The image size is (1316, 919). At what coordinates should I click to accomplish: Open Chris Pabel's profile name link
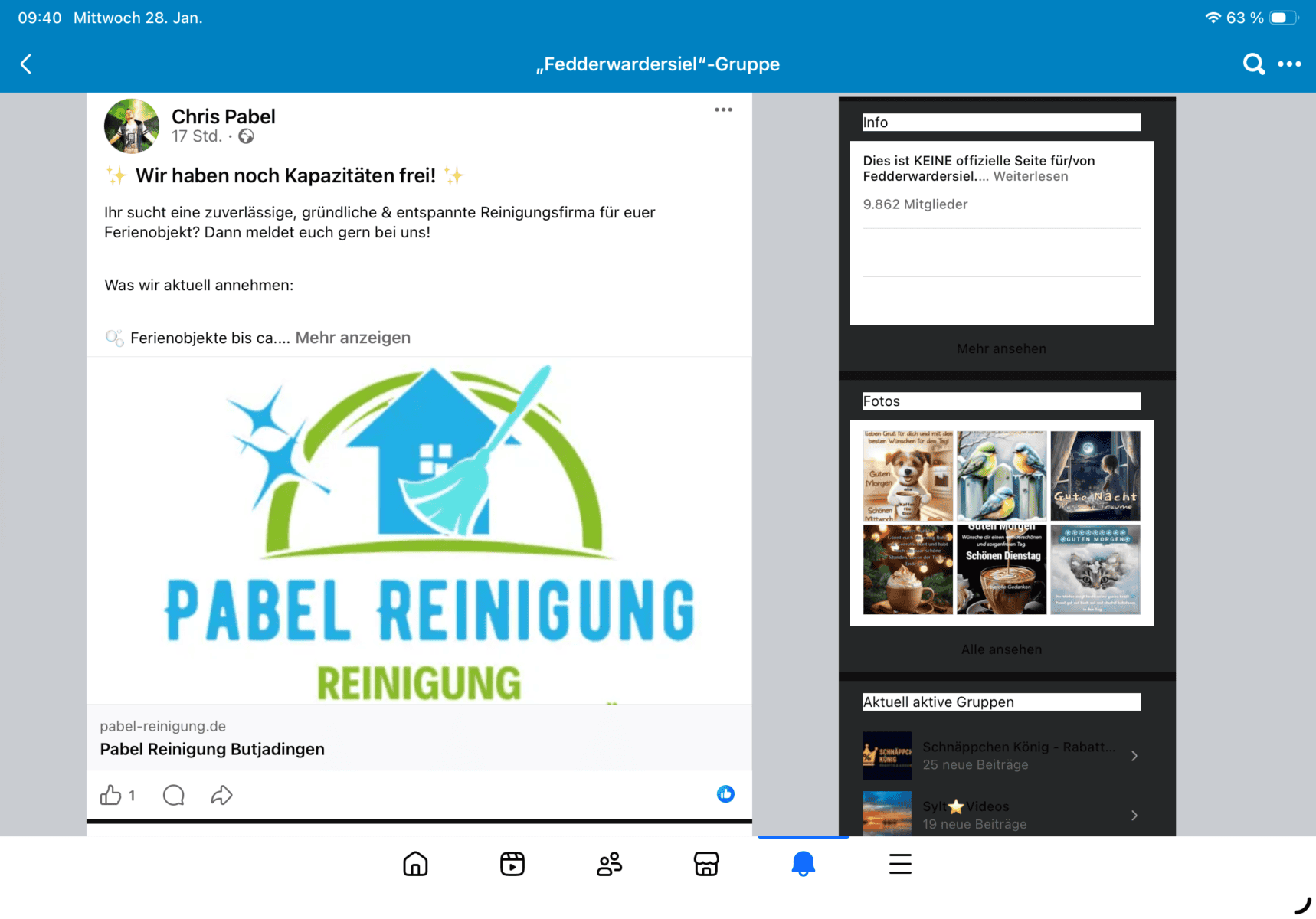click(224, 116)
